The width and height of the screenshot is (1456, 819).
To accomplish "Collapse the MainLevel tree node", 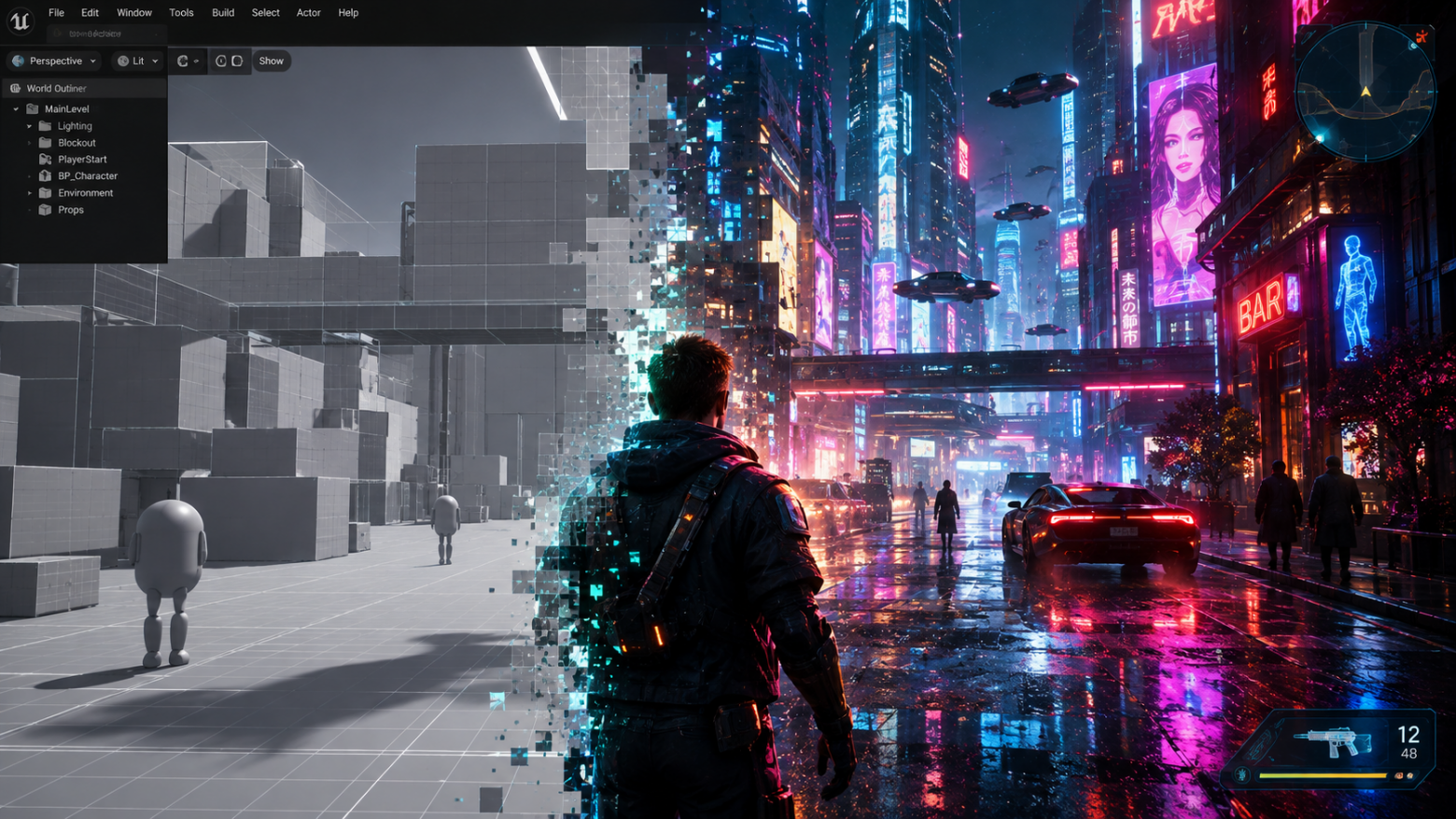I will pyautogui.click(x=16, y=109).
